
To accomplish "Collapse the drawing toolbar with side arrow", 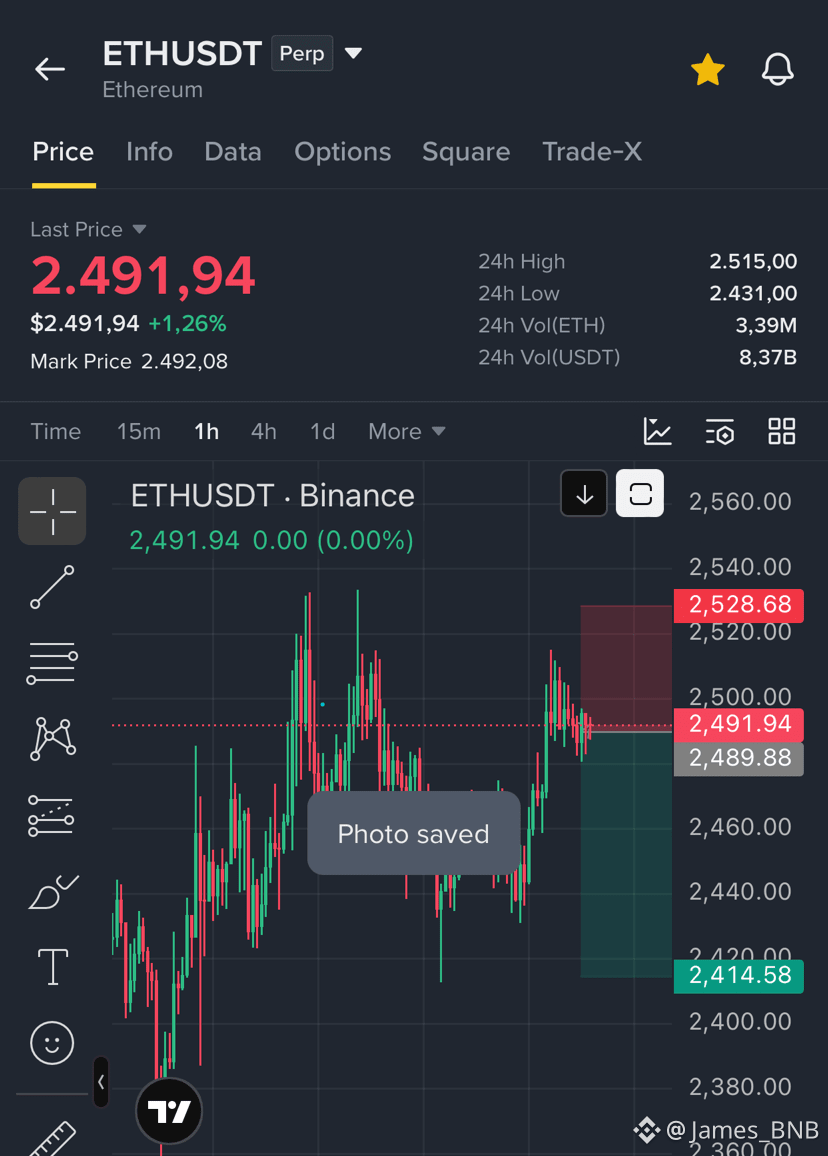I will (101, 1082).
